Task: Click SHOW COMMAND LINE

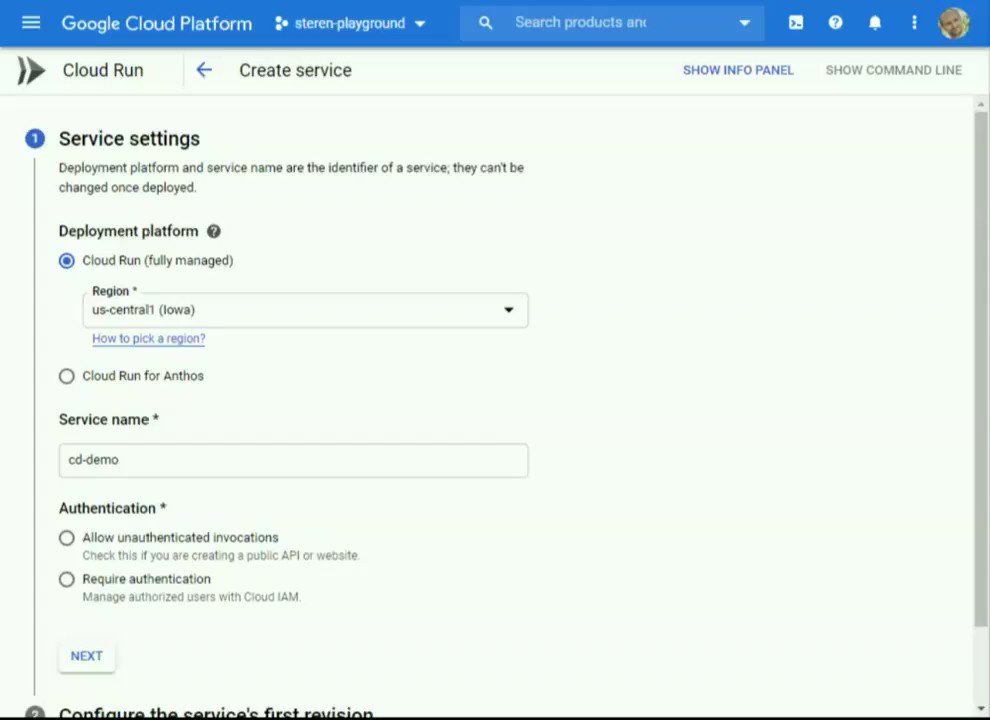Action: 893,70
